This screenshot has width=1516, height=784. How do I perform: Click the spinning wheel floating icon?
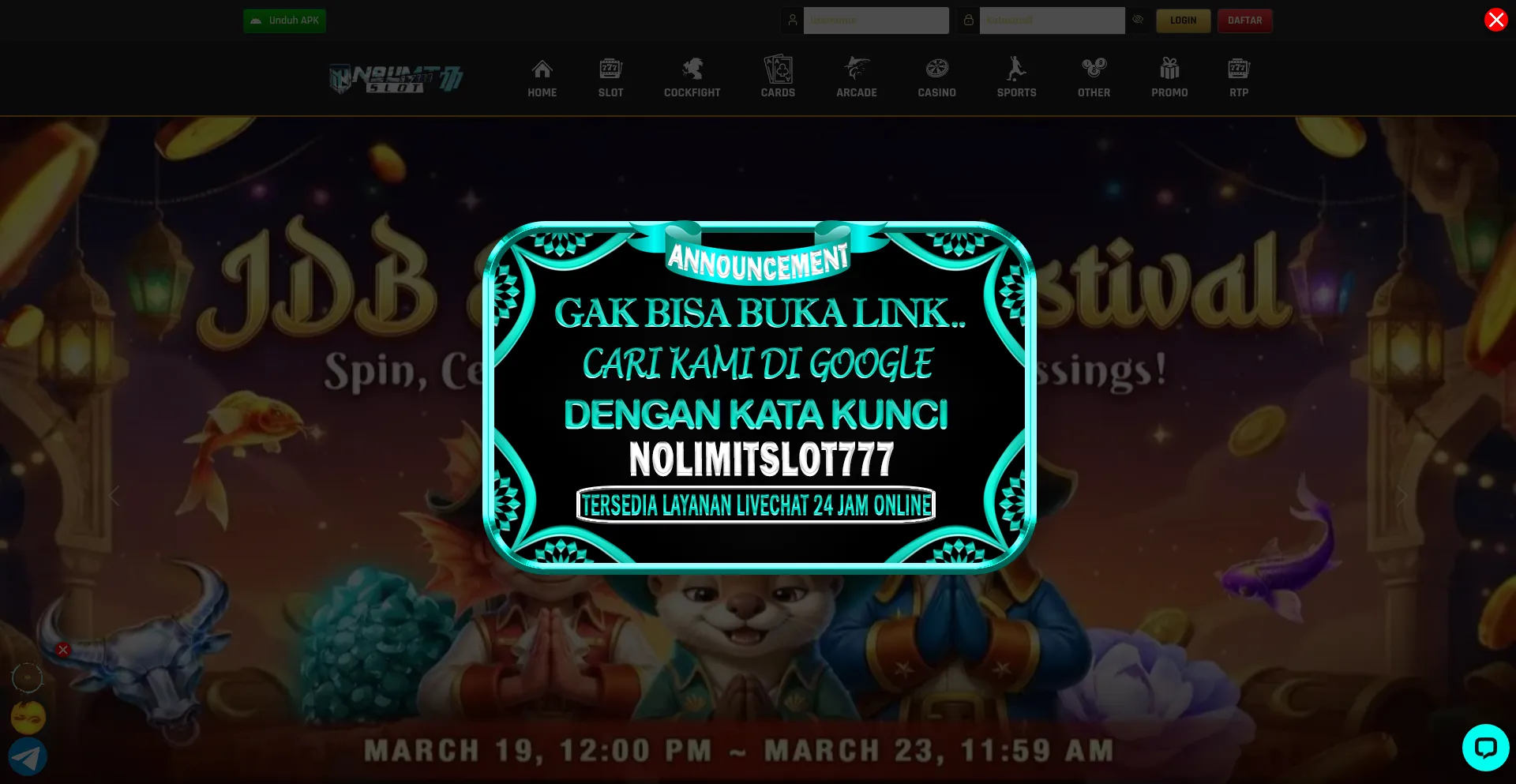27,678
